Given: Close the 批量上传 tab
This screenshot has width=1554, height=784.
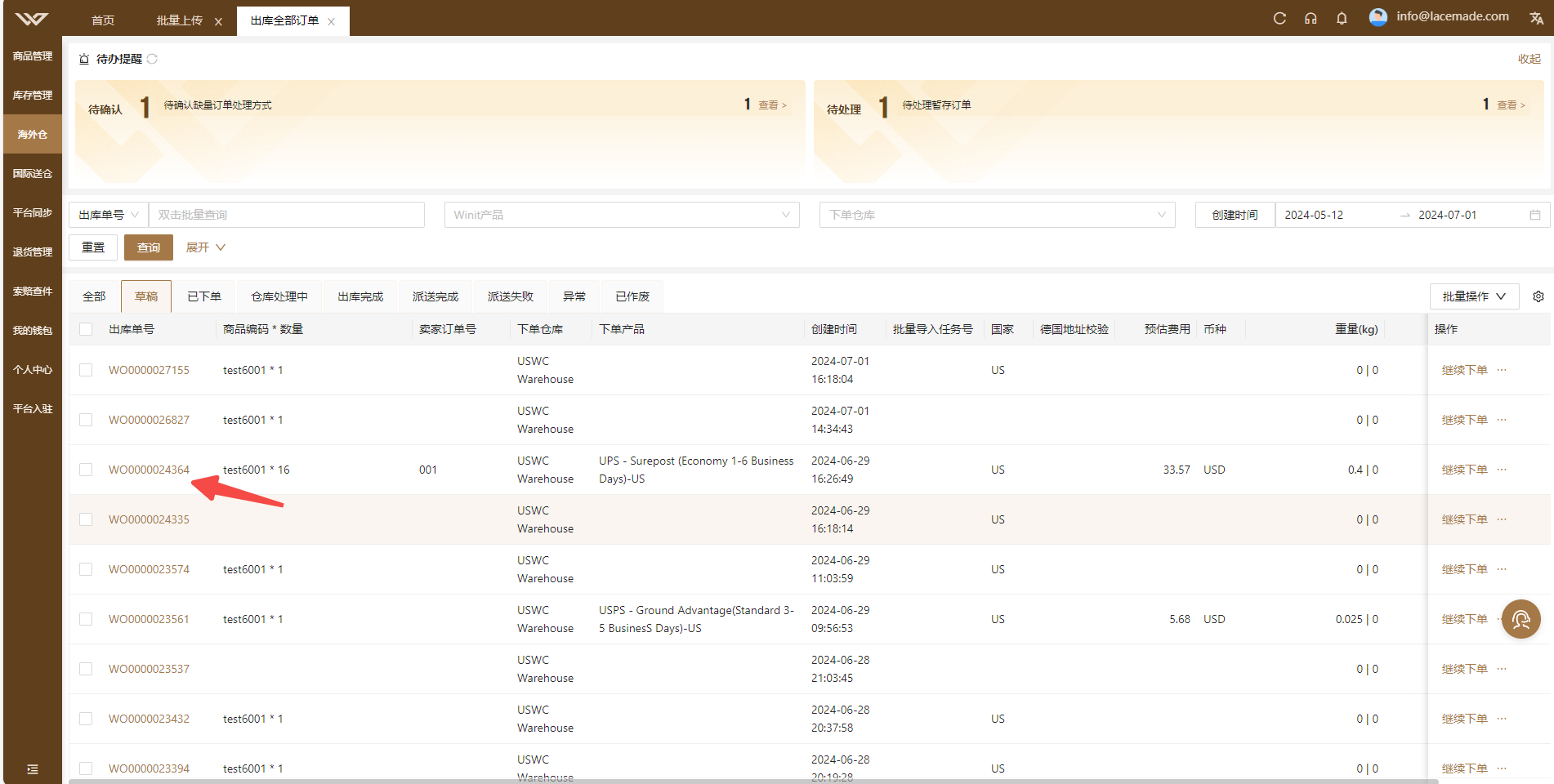Looking at the screenshot, I should (x=218, y=22).
